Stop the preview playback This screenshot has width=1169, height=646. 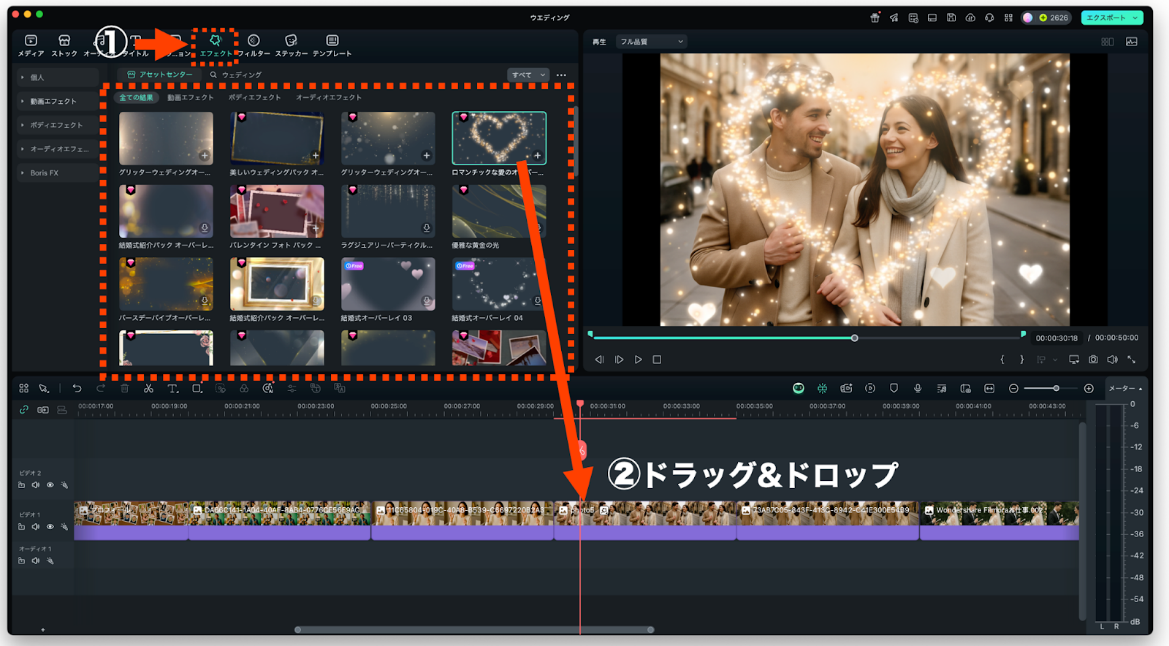[x=657, y=360]
